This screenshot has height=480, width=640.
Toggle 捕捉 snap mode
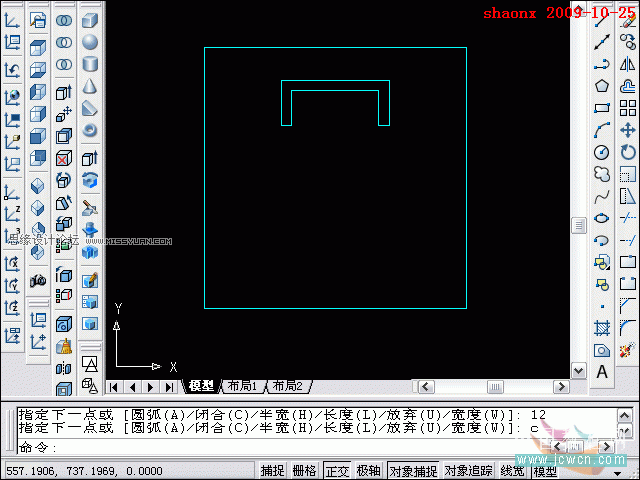pos(272,471)
